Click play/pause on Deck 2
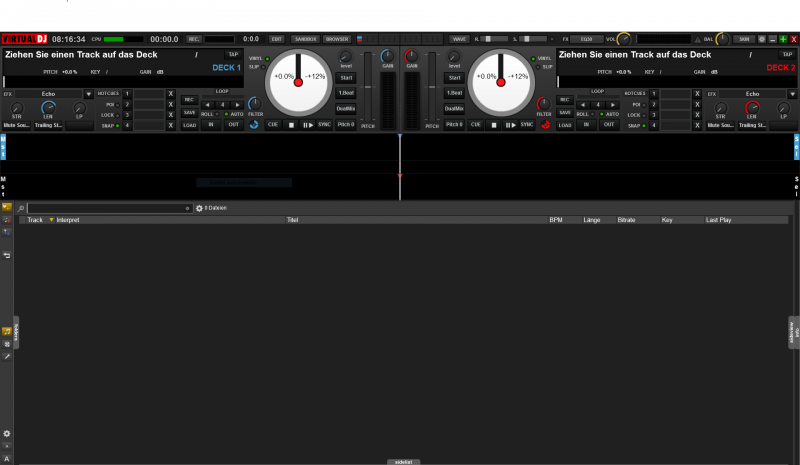Image resolution: width=800 pixels, height=465 pixels. [510, 125]
